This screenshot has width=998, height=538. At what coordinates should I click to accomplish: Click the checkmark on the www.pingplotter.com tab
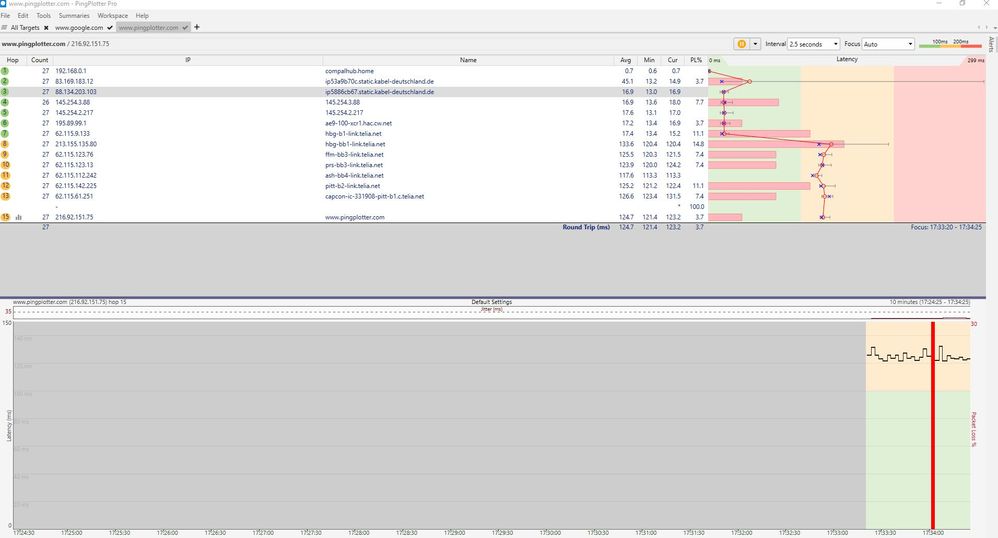185,28
